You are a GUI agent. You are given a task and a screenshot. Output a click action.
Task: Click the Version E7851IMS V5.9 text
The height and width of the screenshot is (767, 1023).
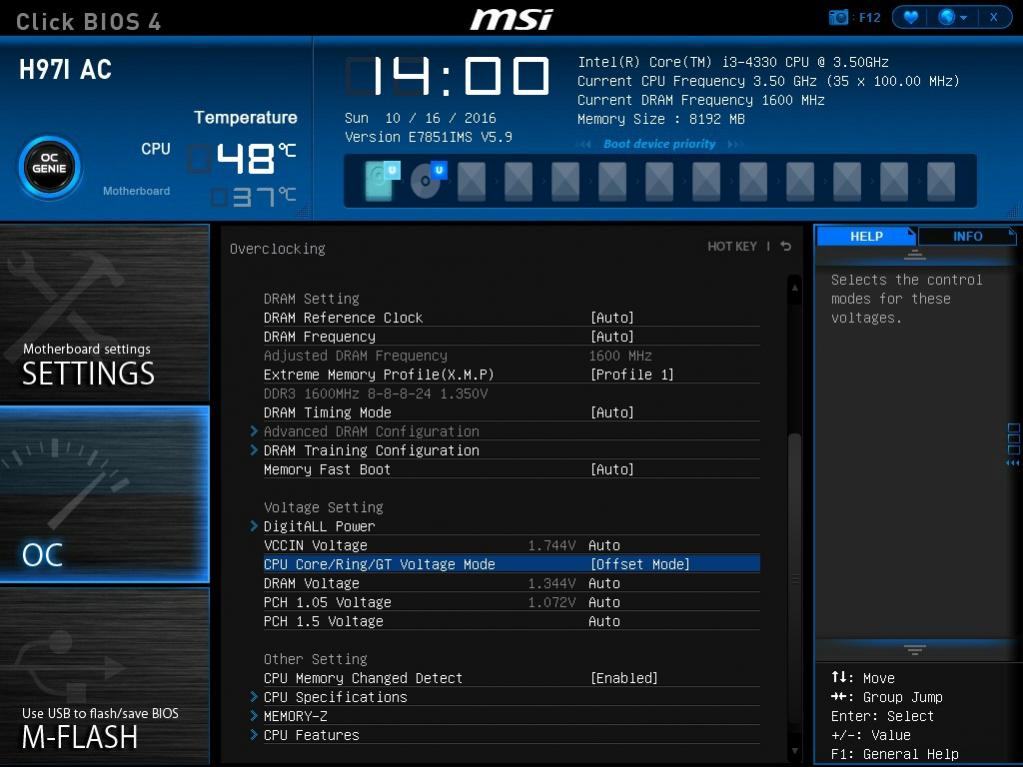click(x=428, y=137)
